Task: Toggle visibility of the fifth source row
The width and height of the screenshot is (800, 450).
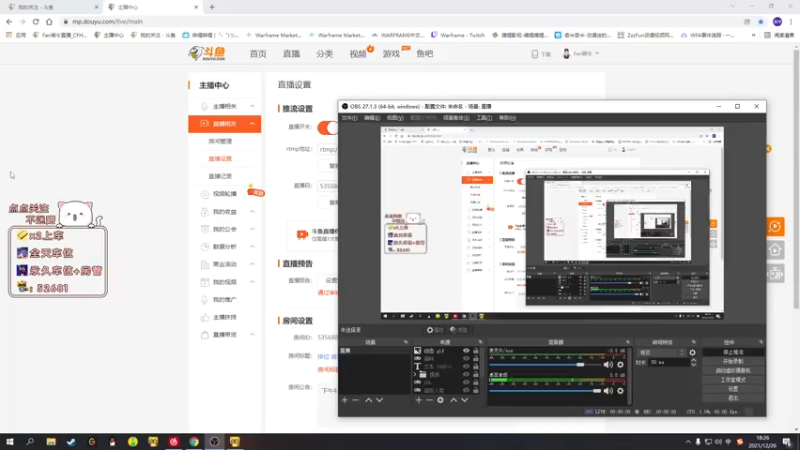Action: [x=466, y=382]
